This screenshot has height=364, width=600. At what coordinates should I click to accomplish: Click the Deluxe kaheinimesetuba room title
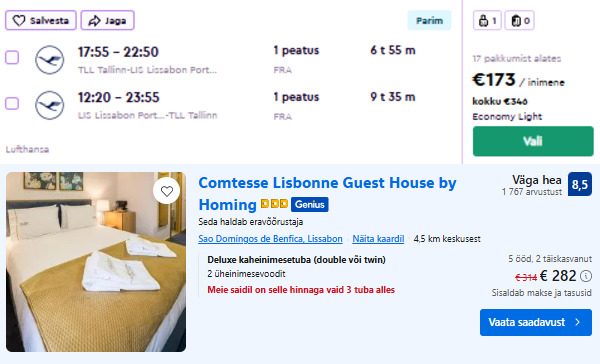(297, 260)
